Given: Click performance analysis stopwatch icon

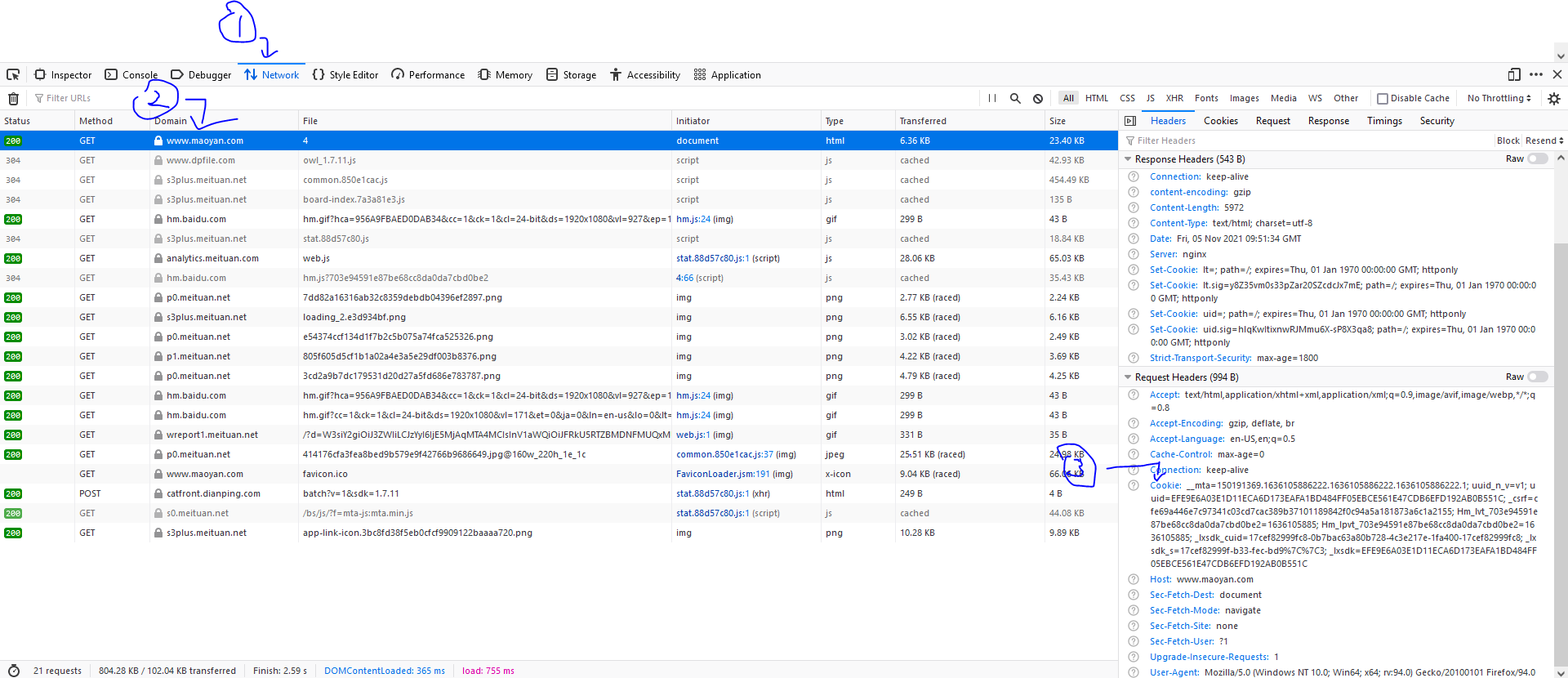Looking at the screenshot, I should click(x=13, y=671).
